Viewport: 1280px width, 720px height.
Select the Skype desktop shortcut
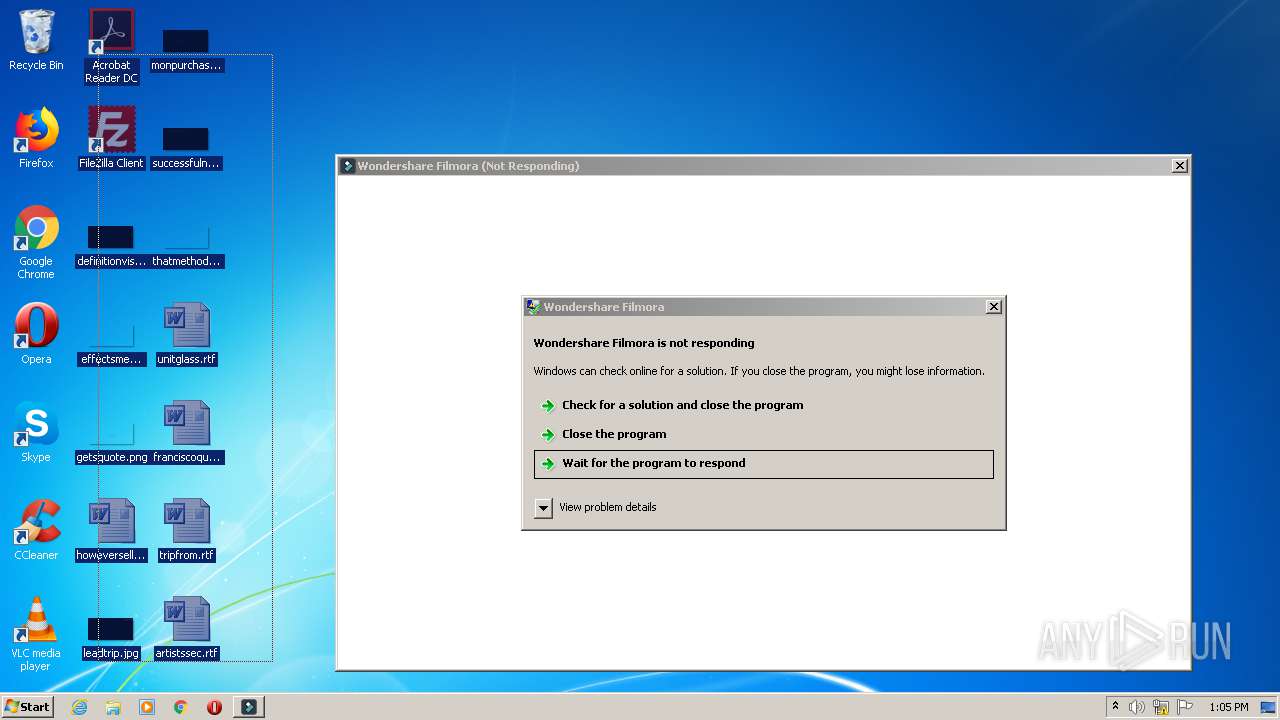point(36,432)
